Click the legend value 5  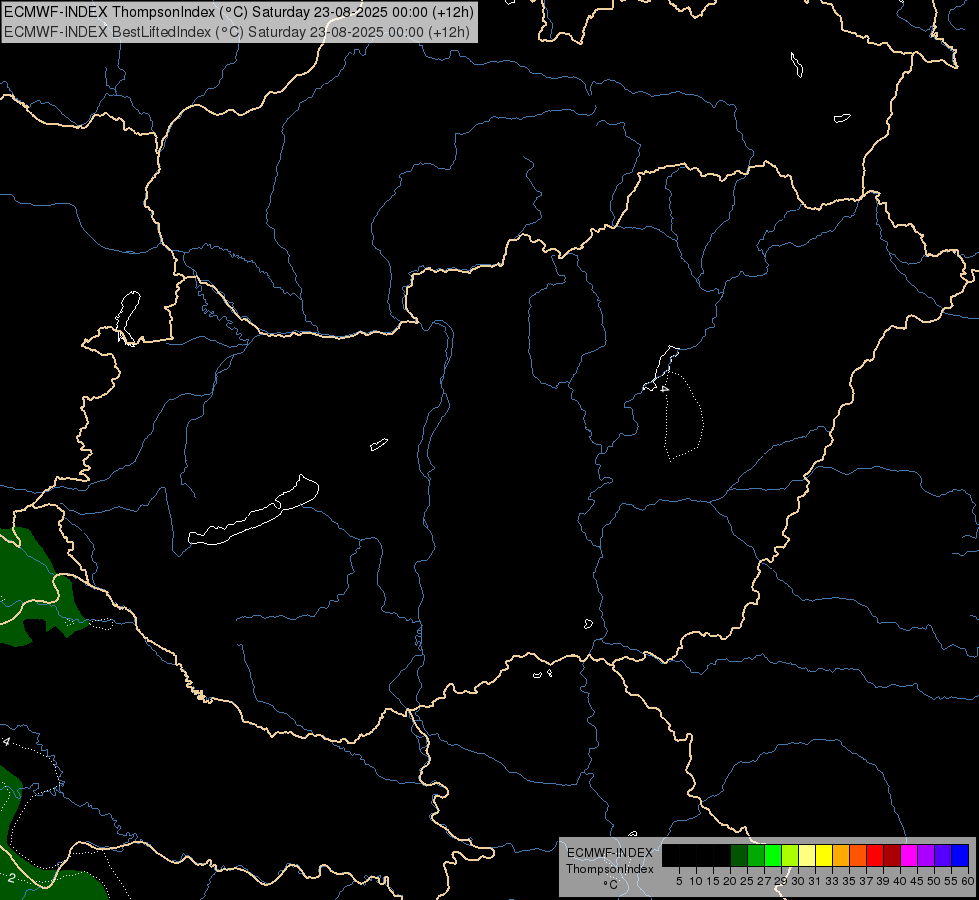point(679,881)
